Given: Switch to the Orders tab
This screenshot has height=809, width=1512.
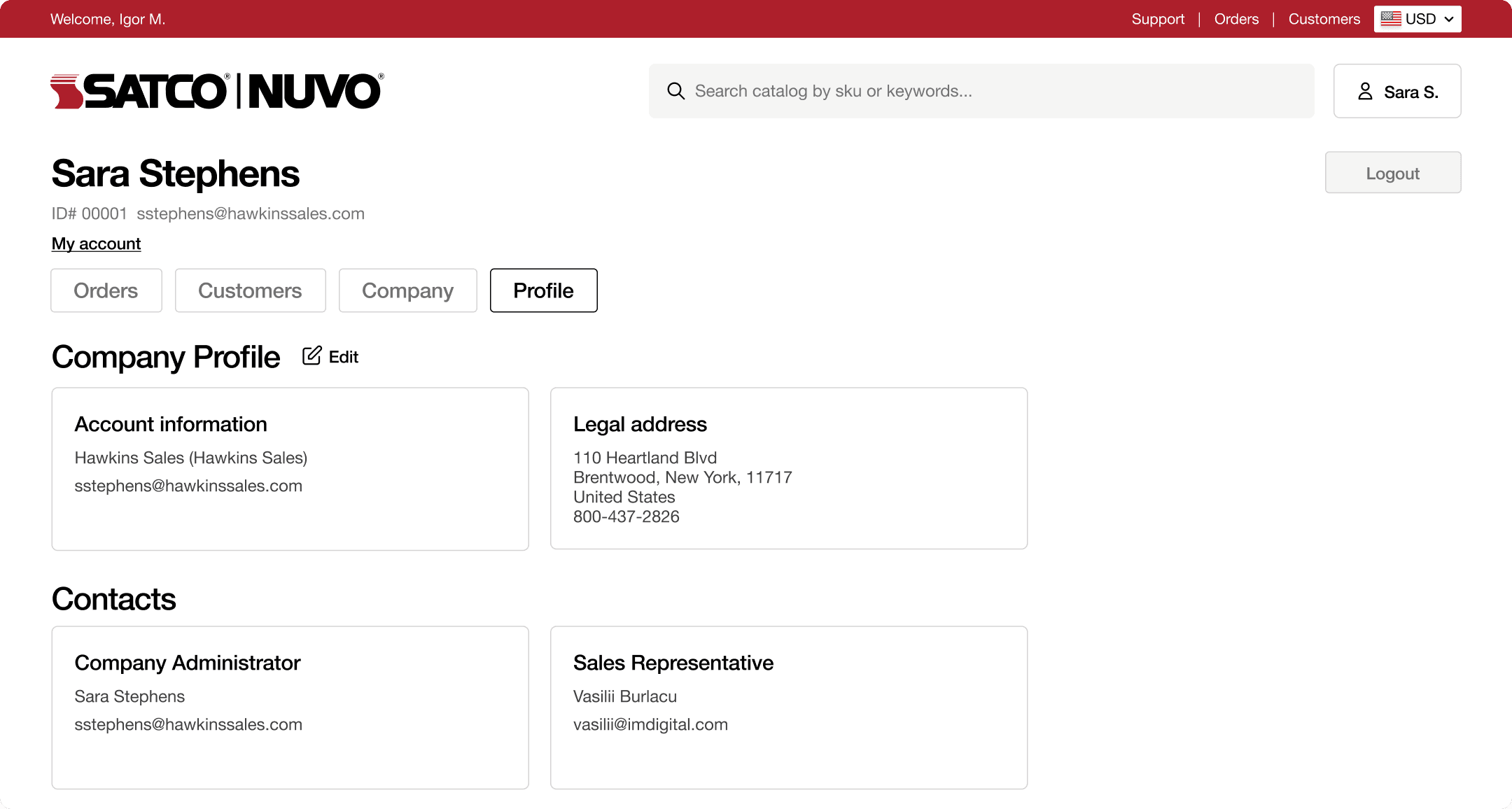Looking at the screenshot, I should [x=106, y=290].
